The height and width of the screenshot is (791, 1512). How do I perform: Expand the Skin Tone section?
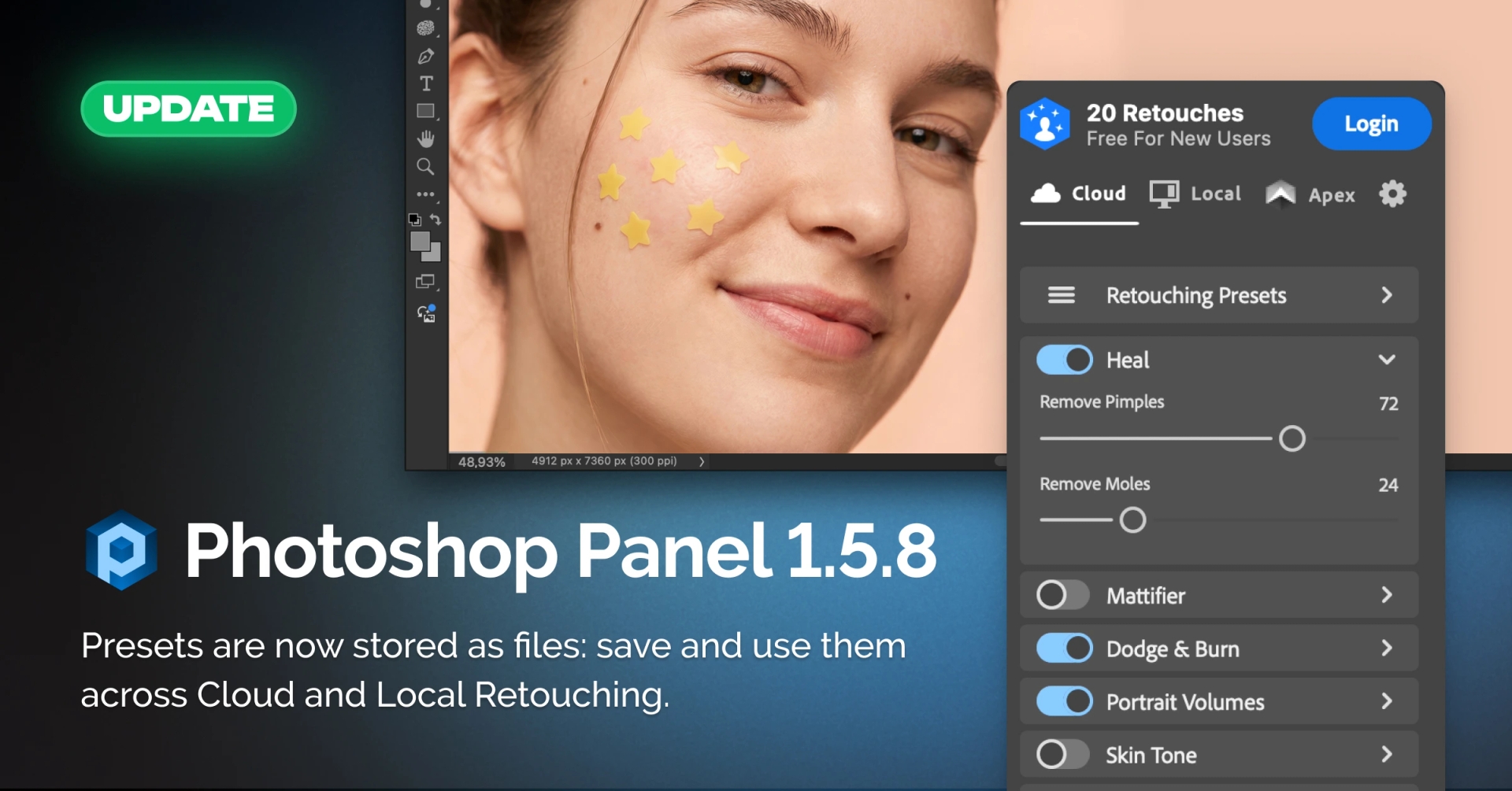coord(1387,754)
